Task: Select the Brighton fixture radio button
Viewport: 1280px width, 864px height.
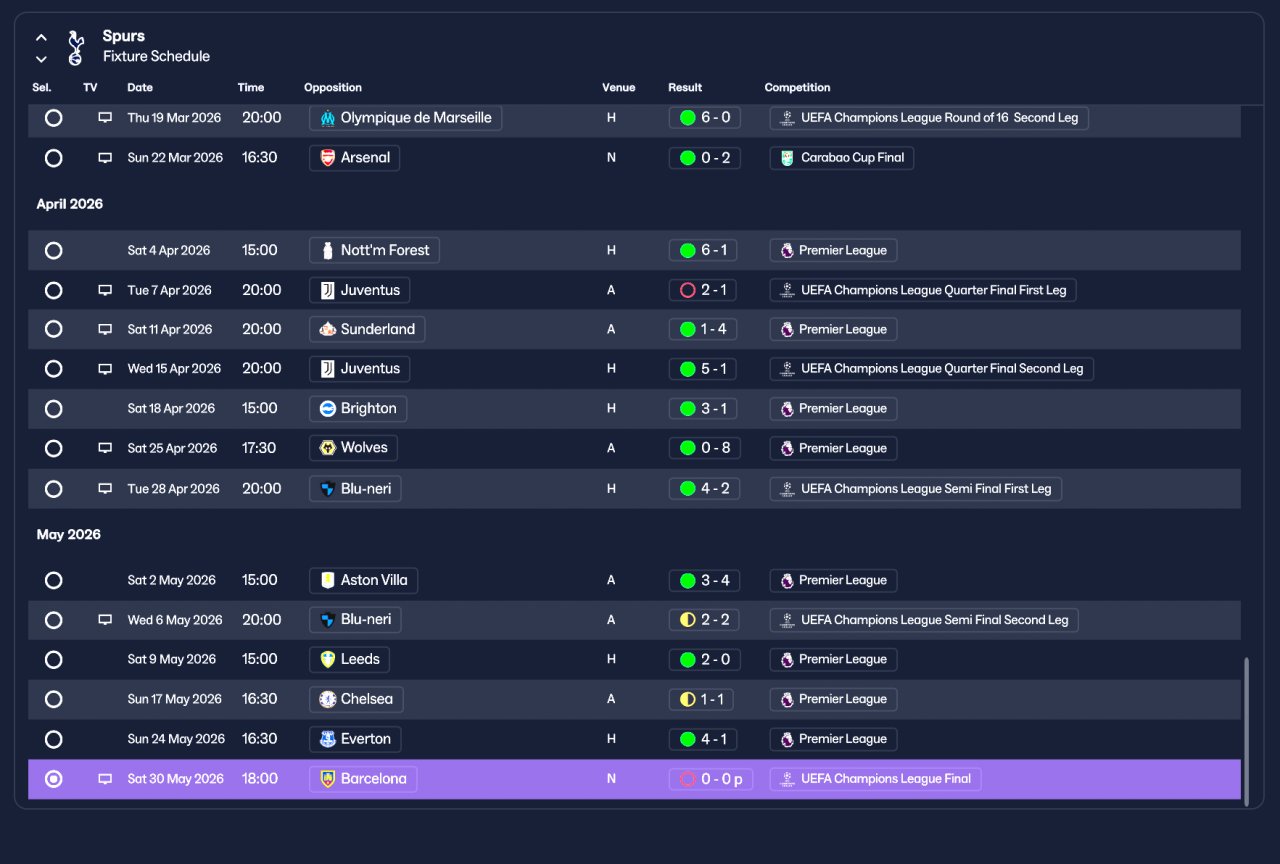Action: click(x=54, y=408)
